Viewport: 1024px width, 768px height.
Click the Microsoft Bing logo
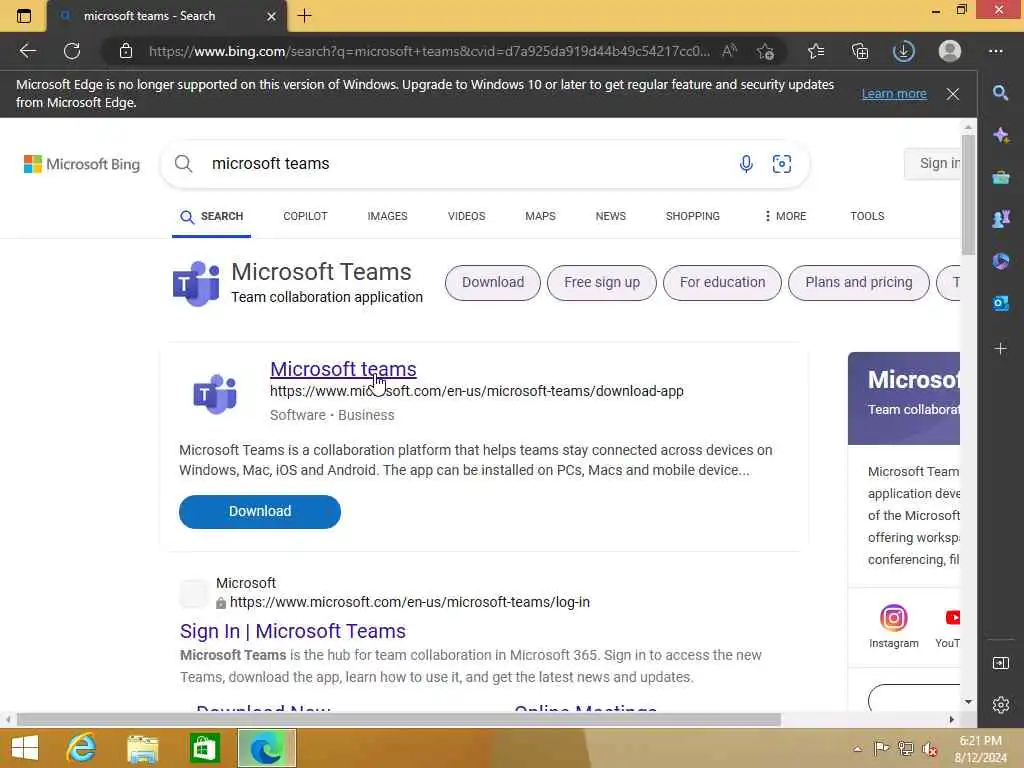point(82,164)
